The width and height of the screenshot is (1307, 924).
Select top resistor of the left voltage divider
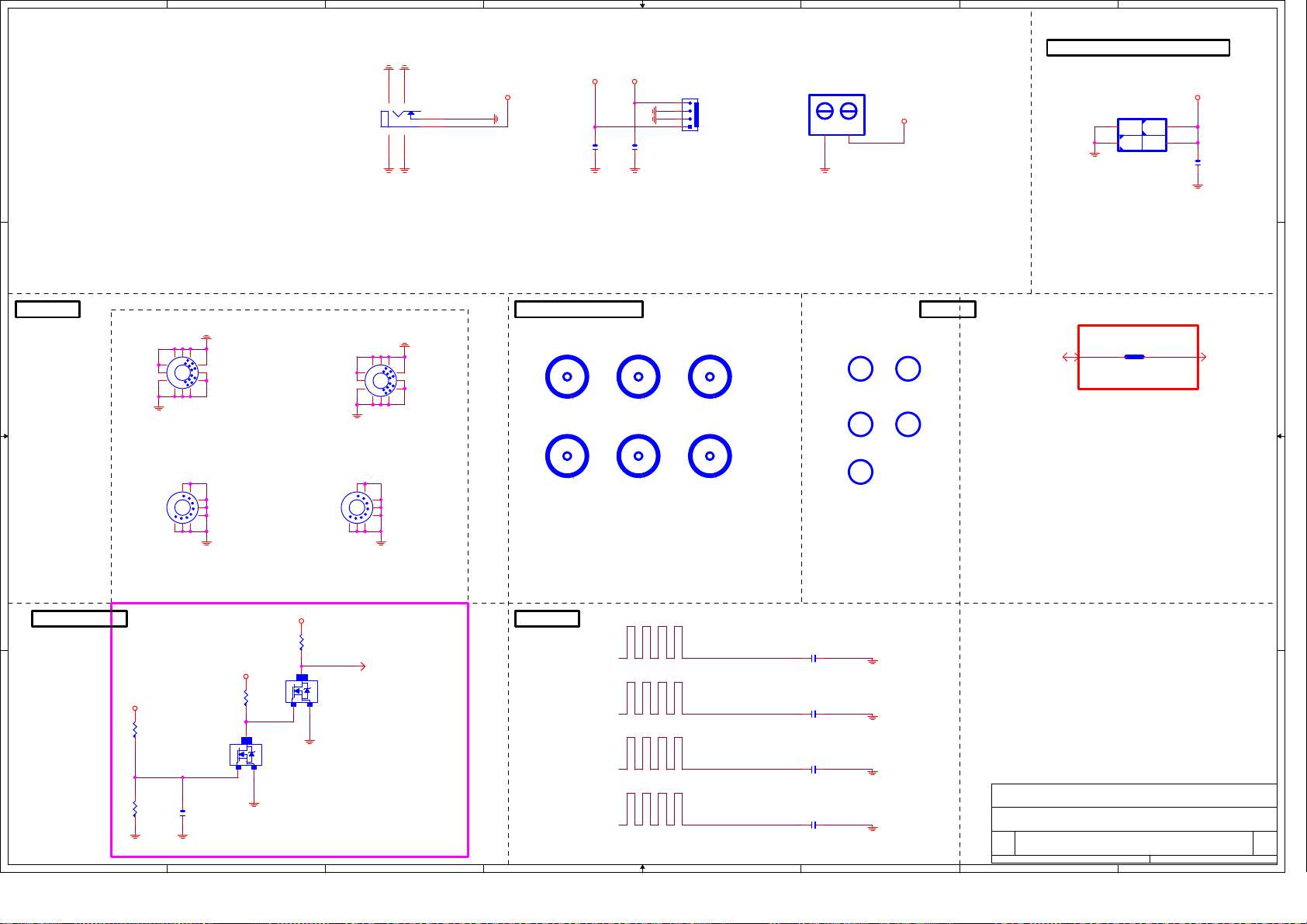pos(135,730)
